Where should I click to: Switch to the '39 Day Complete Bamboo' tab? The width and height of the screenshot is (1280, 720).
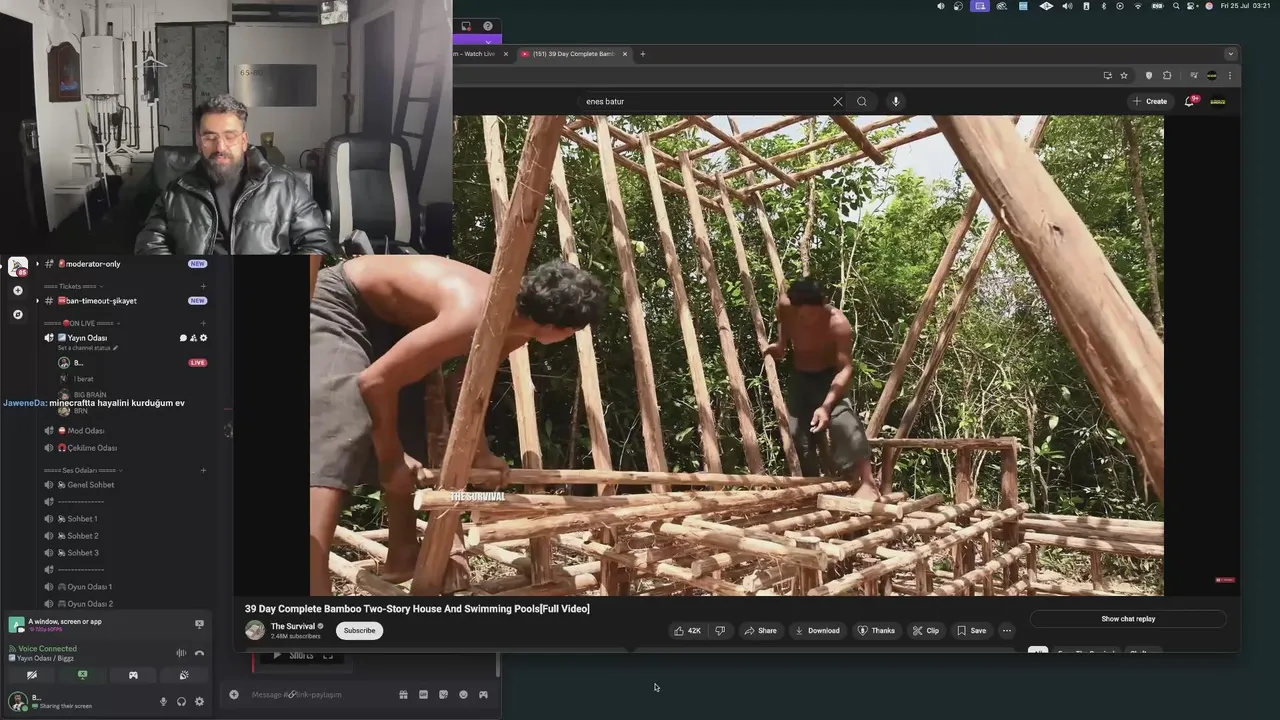573,54
